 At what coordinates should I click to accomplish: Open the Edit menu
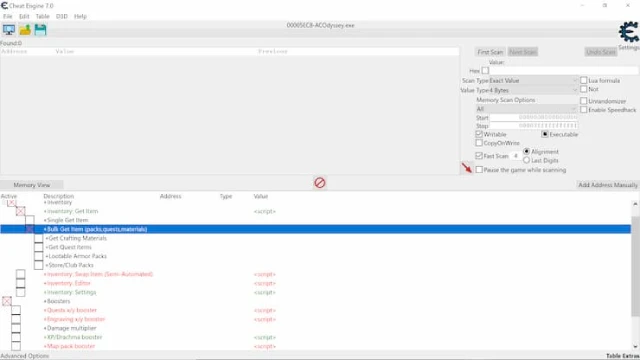(24, 16)
